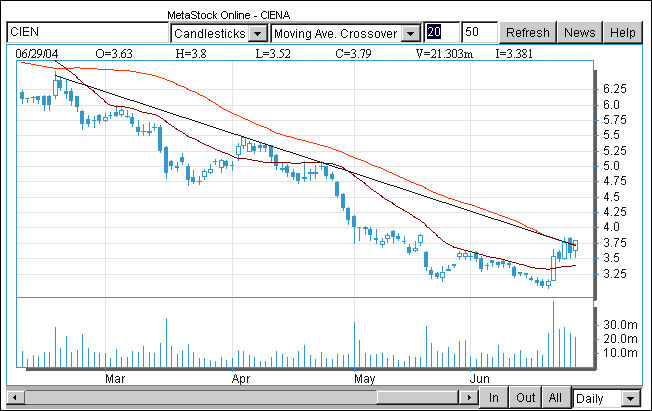The image size is (652, 411).
Task: Open Help
Action: point(622,32)
